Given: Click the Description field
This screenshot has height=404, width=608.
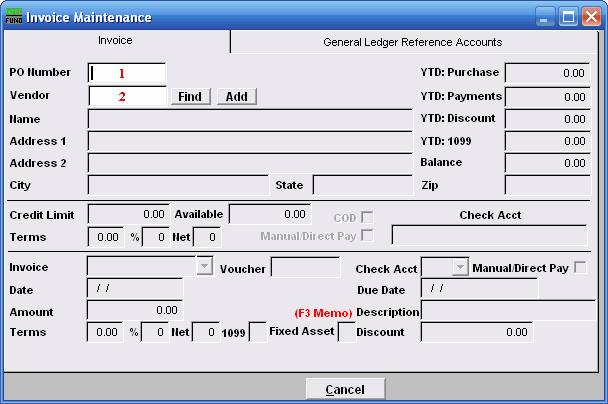Looking at the screenshot, I should (x=508, y=311).
